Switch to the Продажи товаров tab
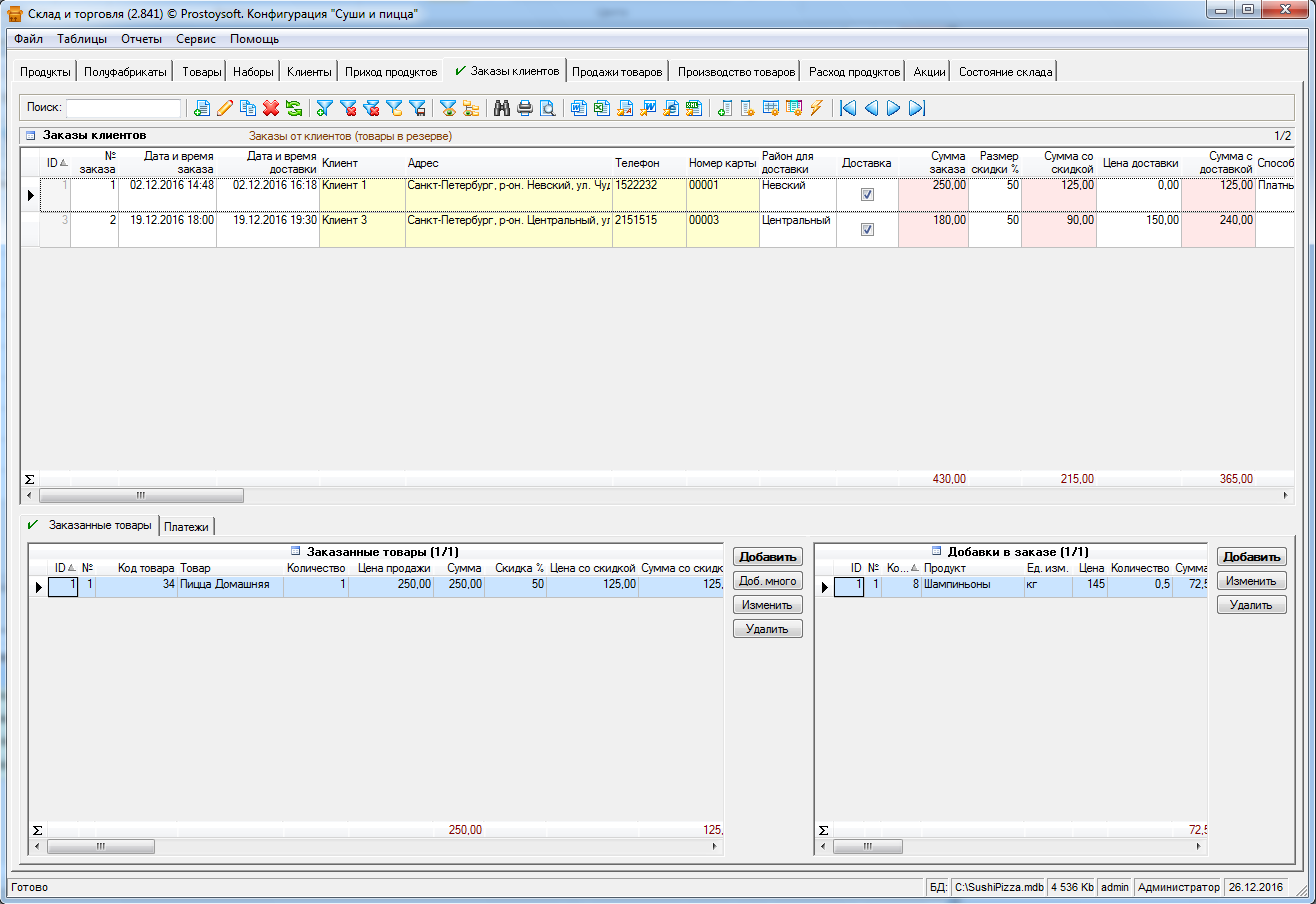This screenshot has height=904, width=1316. coord(616,72)
